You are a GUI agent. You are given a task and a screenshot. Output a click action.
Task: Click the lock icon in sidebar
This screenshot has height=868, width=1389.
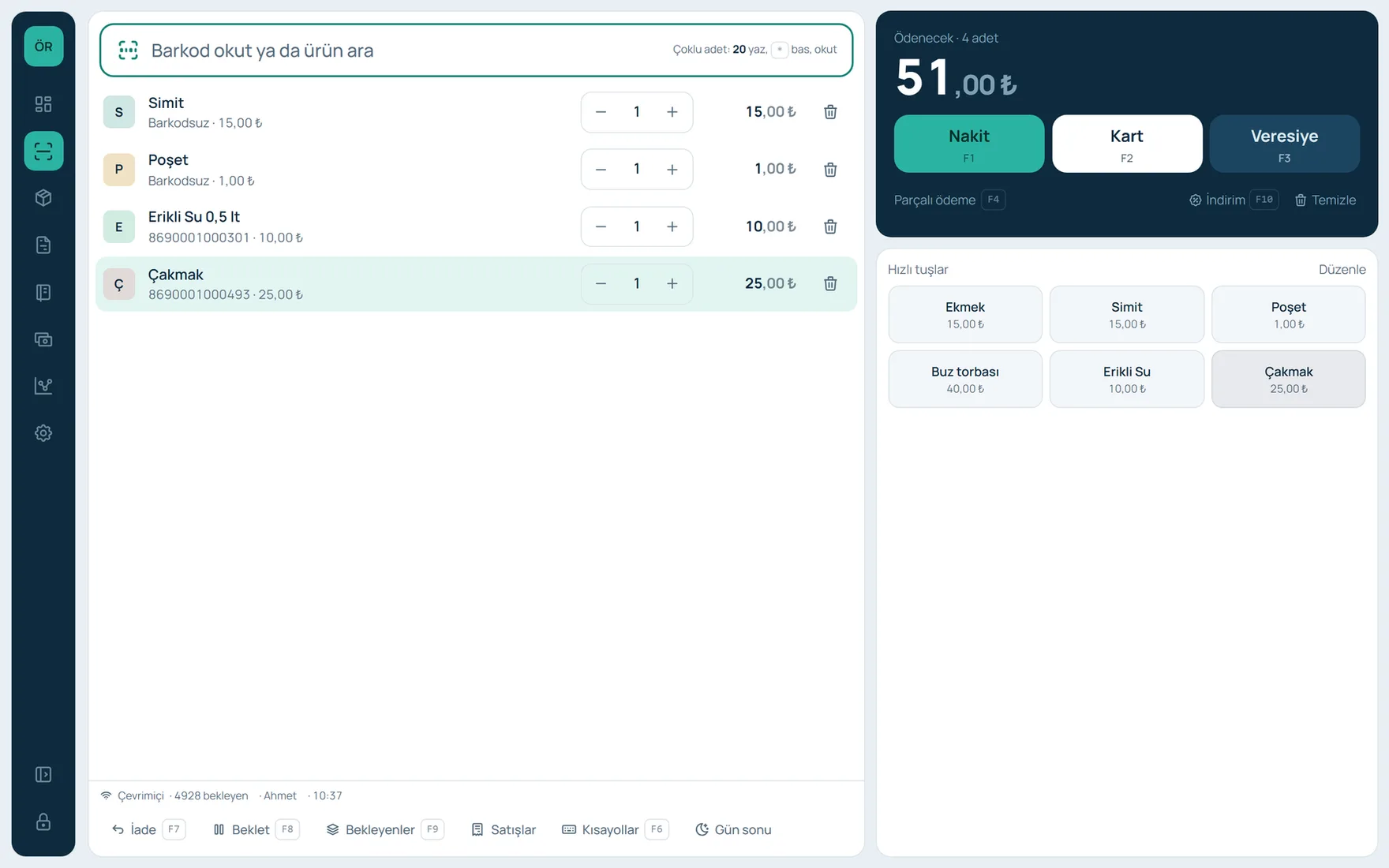coord(43,822)
